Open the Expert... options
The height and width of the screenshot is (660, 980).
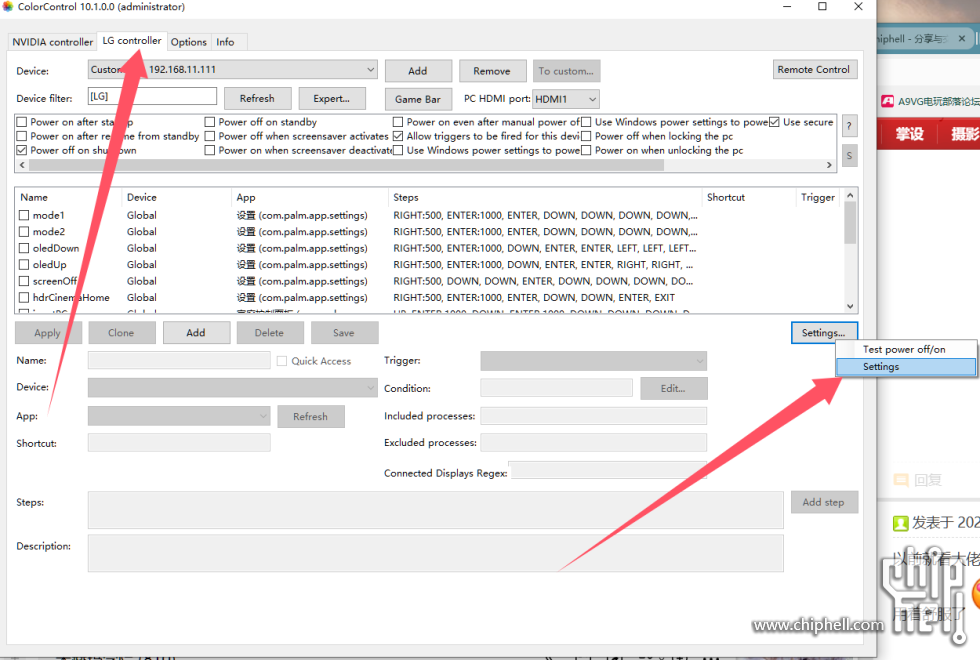tap(331, 98)
